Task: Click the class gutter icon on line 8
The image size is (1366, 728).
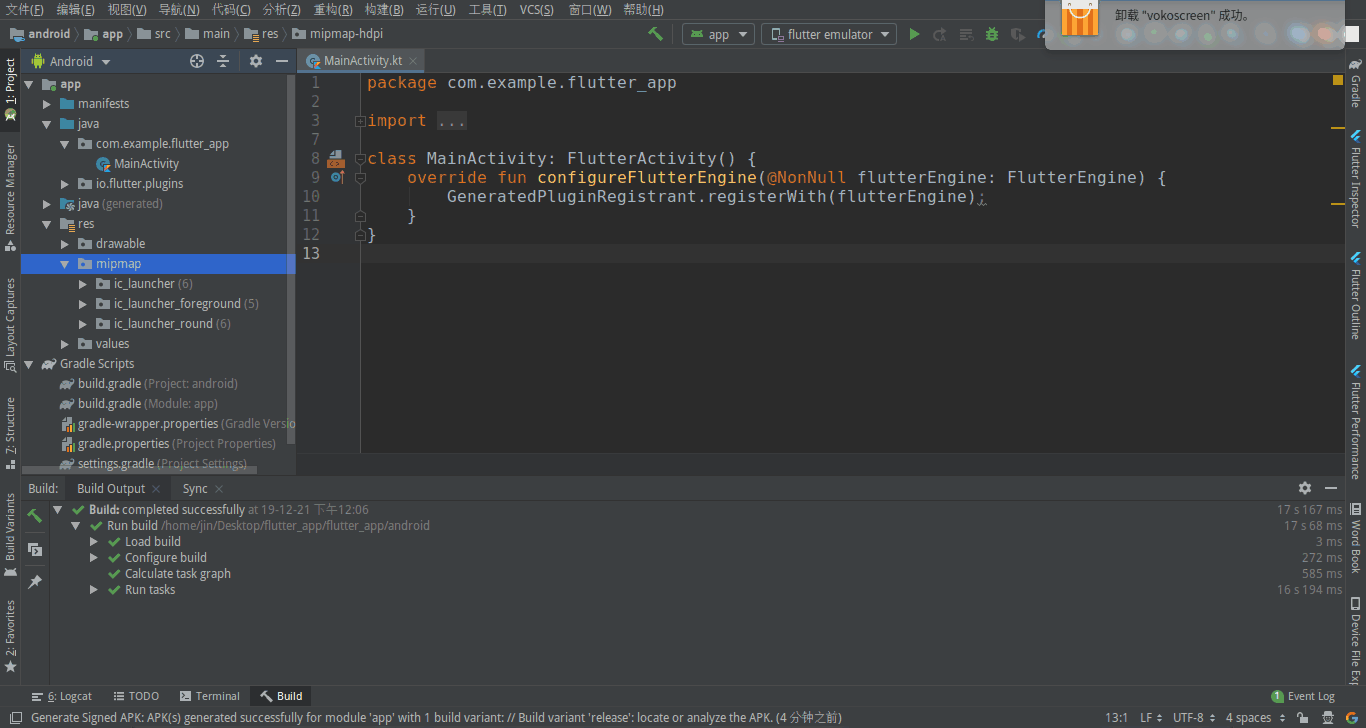Action: pyautogui.click(x=336, y=158)
